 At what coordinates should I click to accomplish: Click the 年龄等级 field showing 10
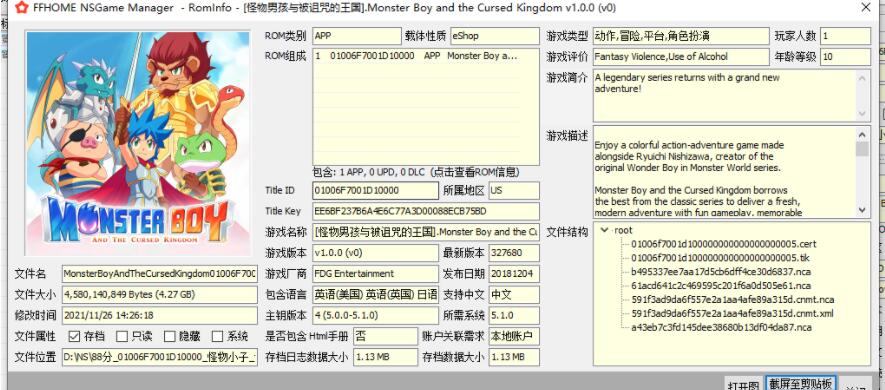pos(845,56)
